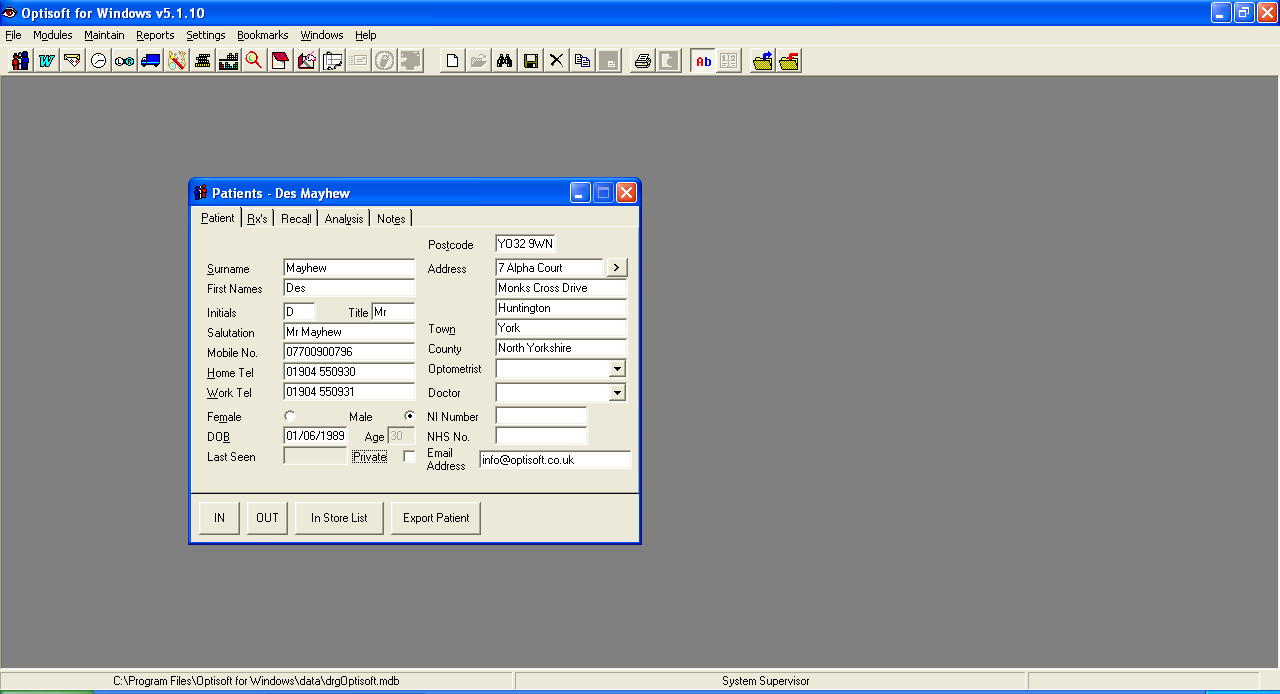
Task: Click the In Store List button
Action: pyautogui.click(x=339, y=518)
